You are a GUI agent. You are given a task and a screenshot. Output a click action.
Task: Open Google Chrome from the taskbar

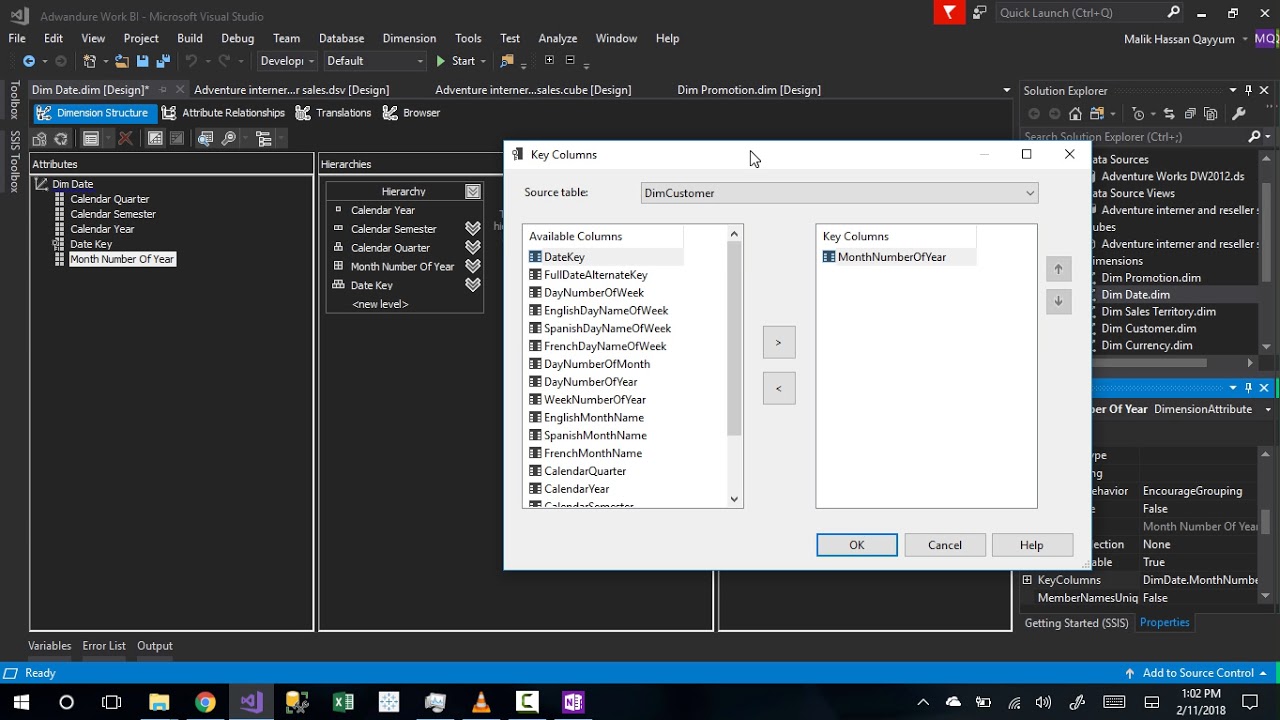pyautogui.click(x=205, y=702)
